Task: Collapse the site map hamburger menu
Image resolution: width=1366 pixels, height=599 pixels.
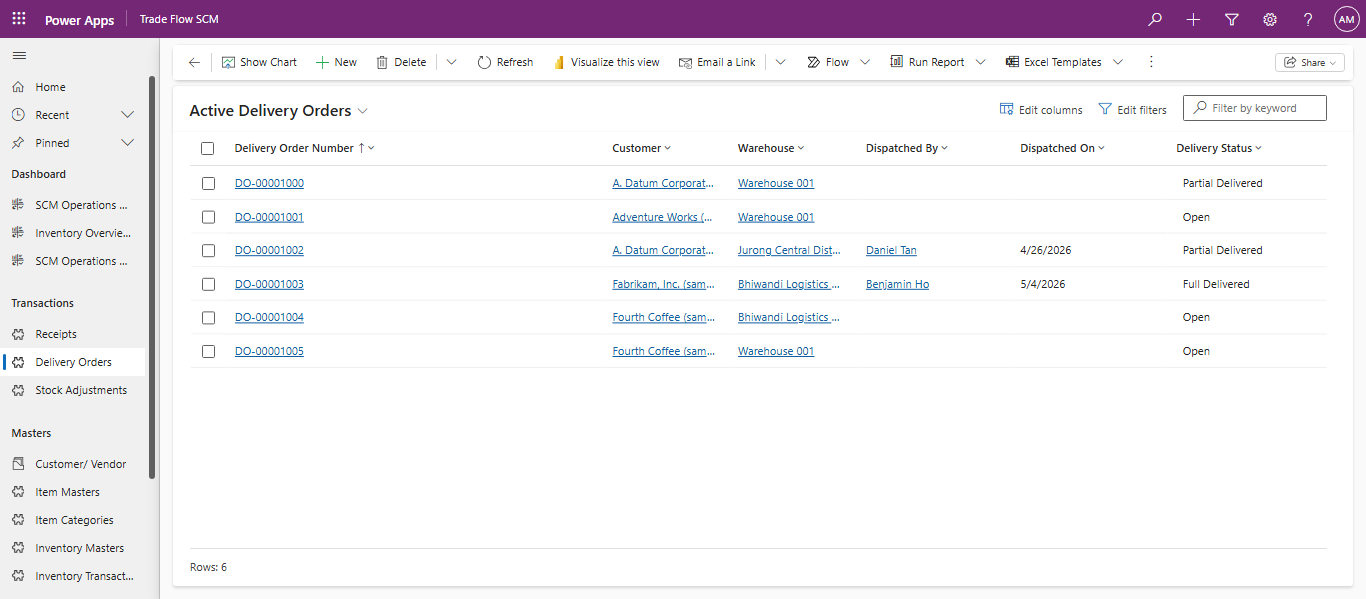Action: pos(19,55)
